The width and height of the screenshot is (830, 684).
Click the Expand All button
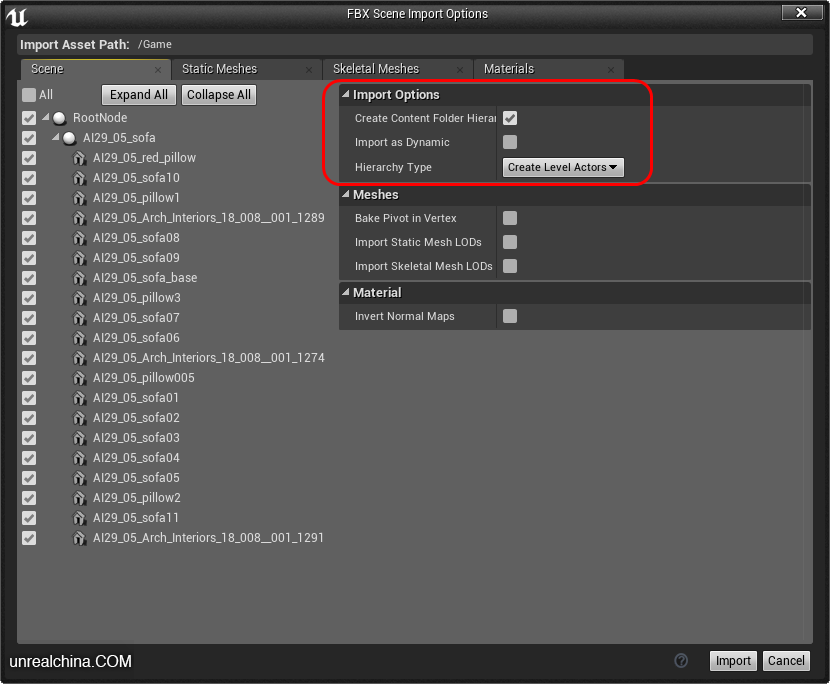pyautogui.click(x=139, y=95)
